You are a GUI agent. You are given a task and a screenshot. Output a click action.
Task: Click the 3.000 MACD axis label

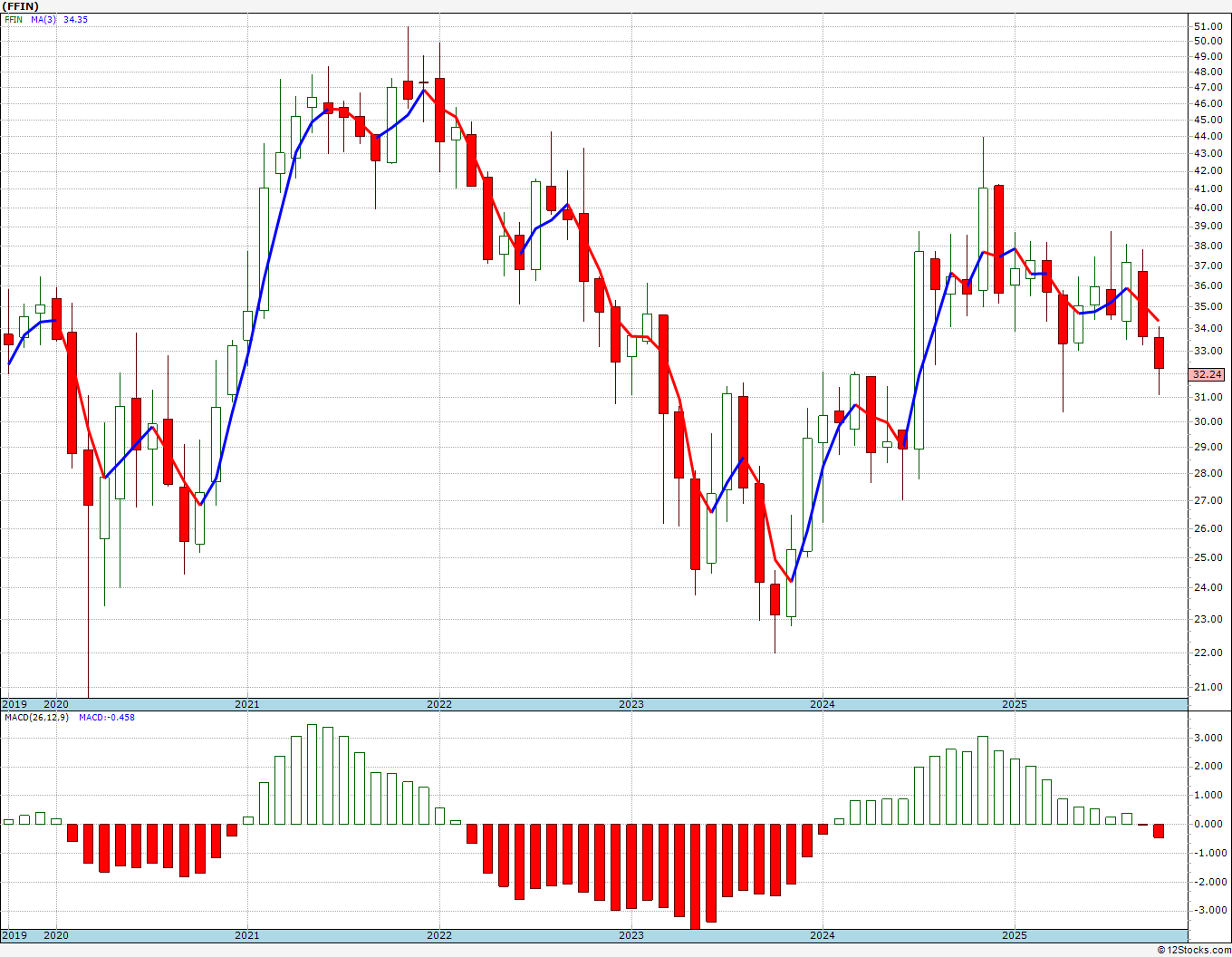[x=1210, y=738]
